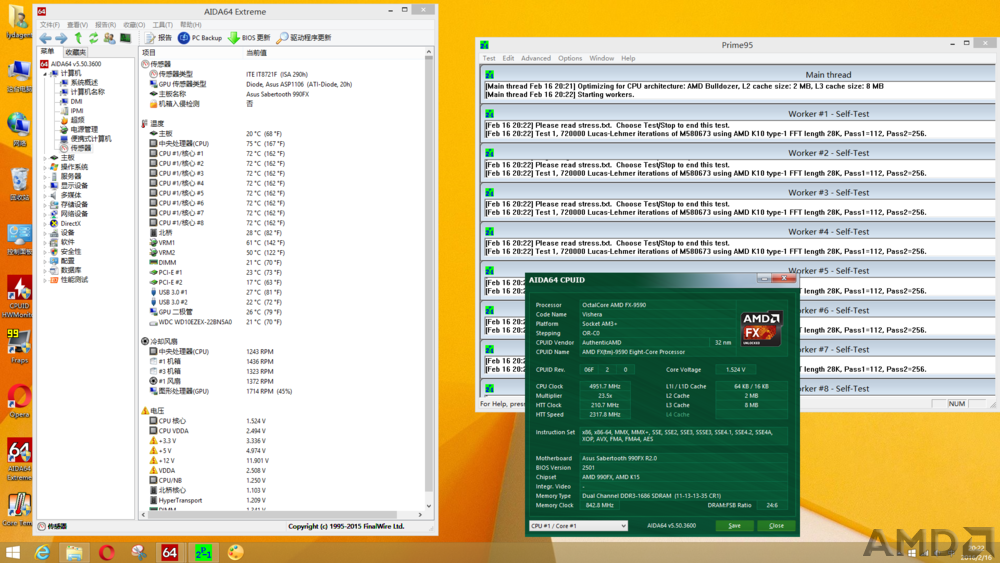Open Prime95 Advanced menu
The height and width of the screenshot is (563, 1000).
click(536, 58)
